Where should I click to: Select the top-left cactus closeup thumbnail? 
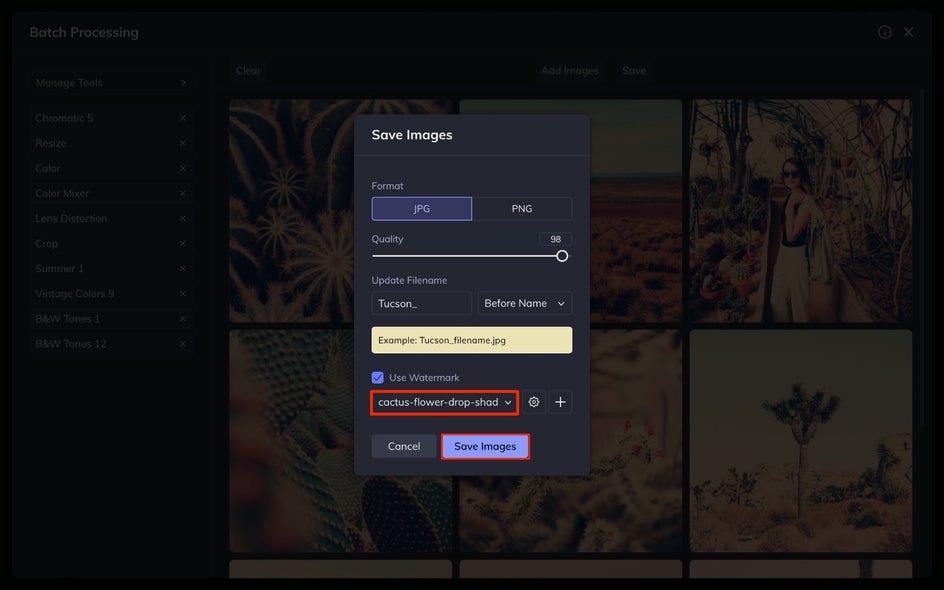tap(291, 211)
